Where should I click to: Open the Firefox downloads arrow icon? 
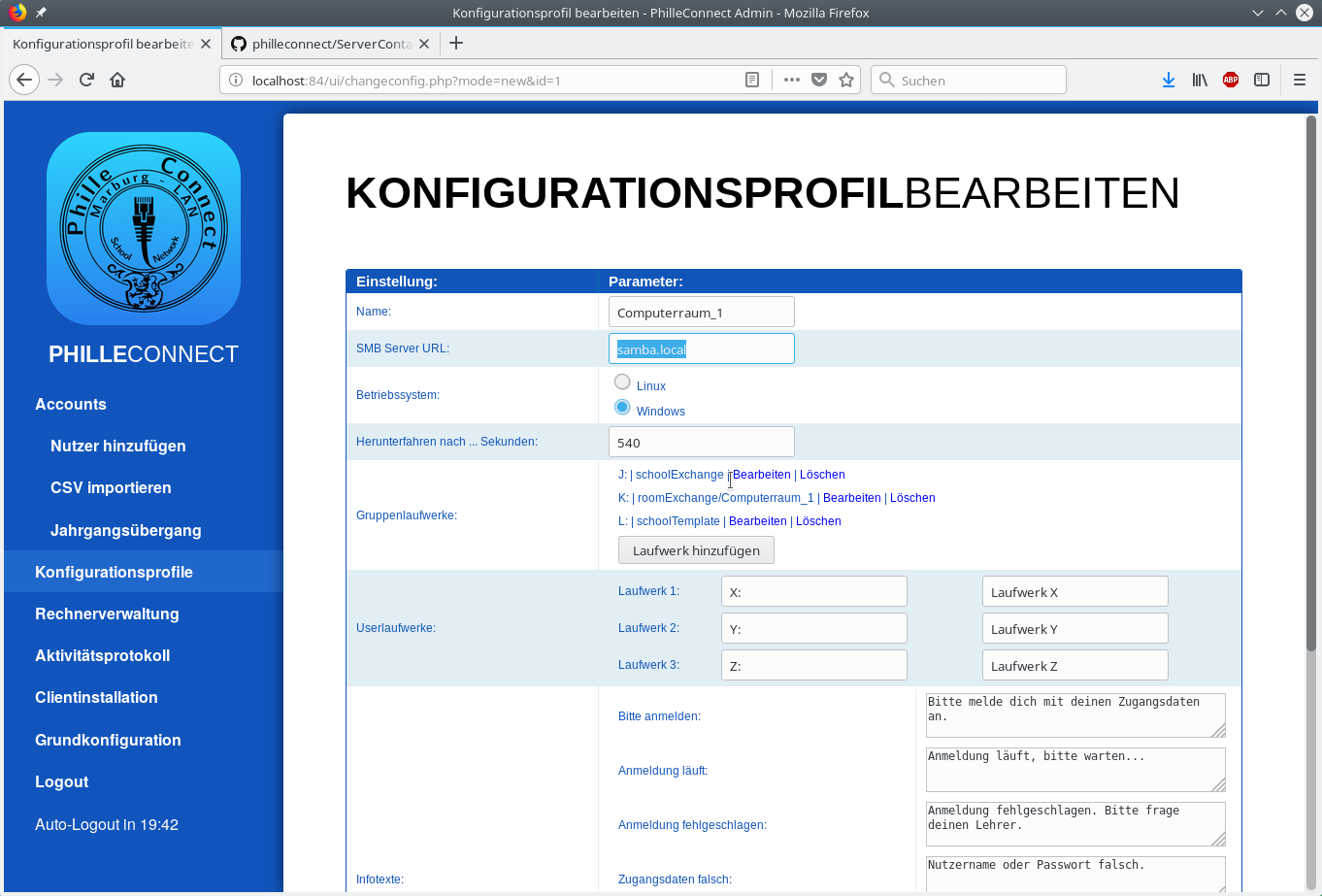click(x=1169, y=80)
